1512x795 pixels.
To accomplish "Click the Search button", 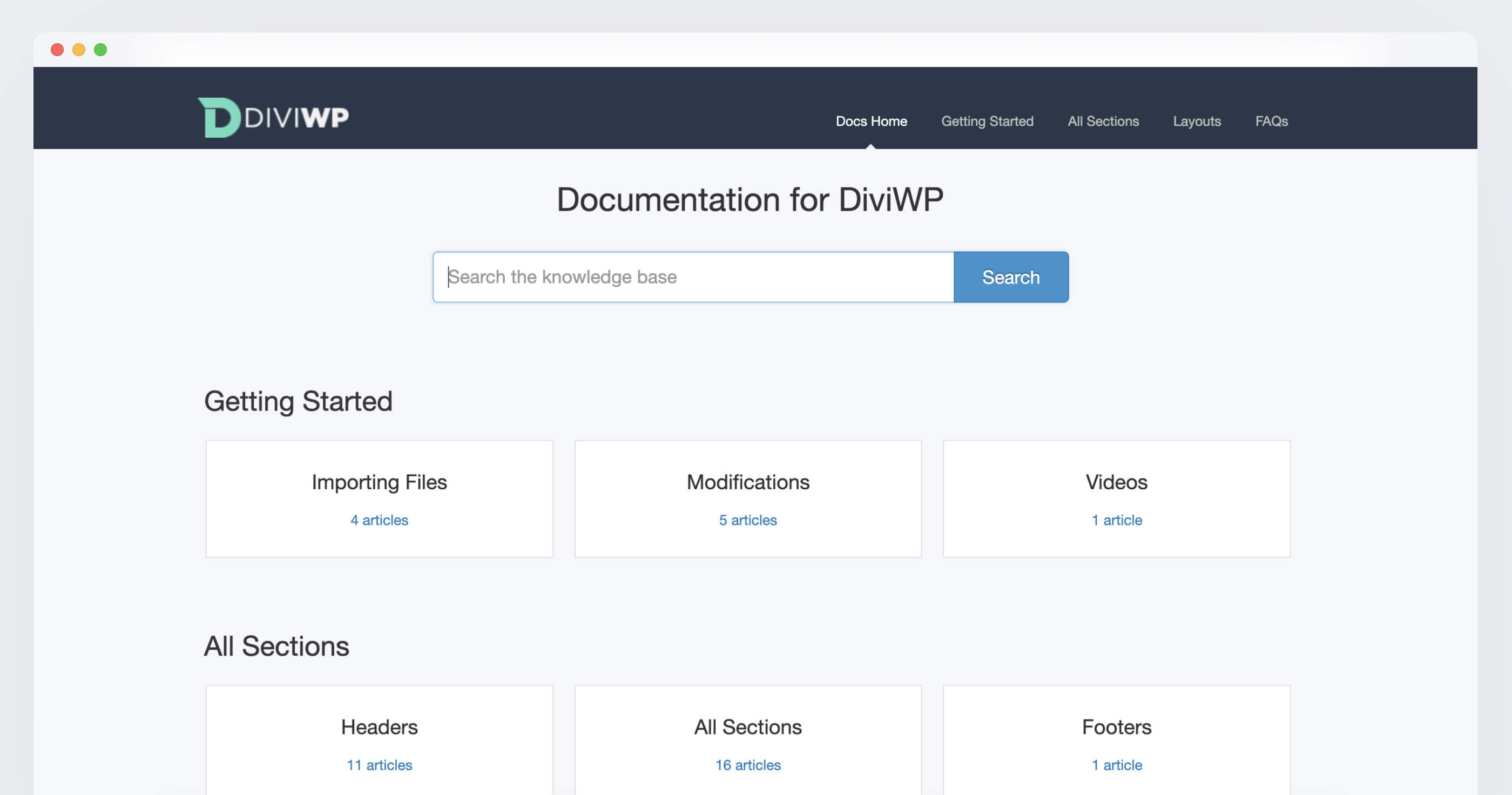I will 1011,277.
